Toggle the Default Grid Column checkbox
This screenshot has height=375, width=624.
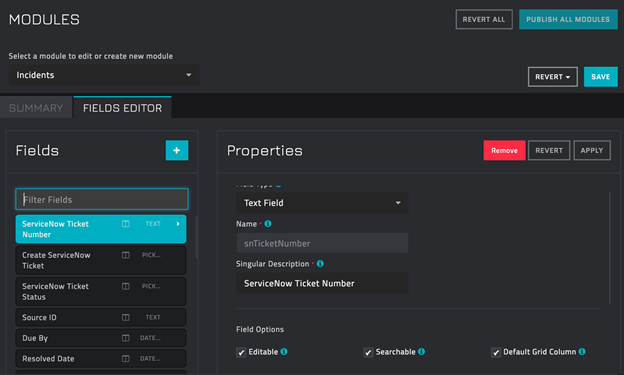click(496, 352)
